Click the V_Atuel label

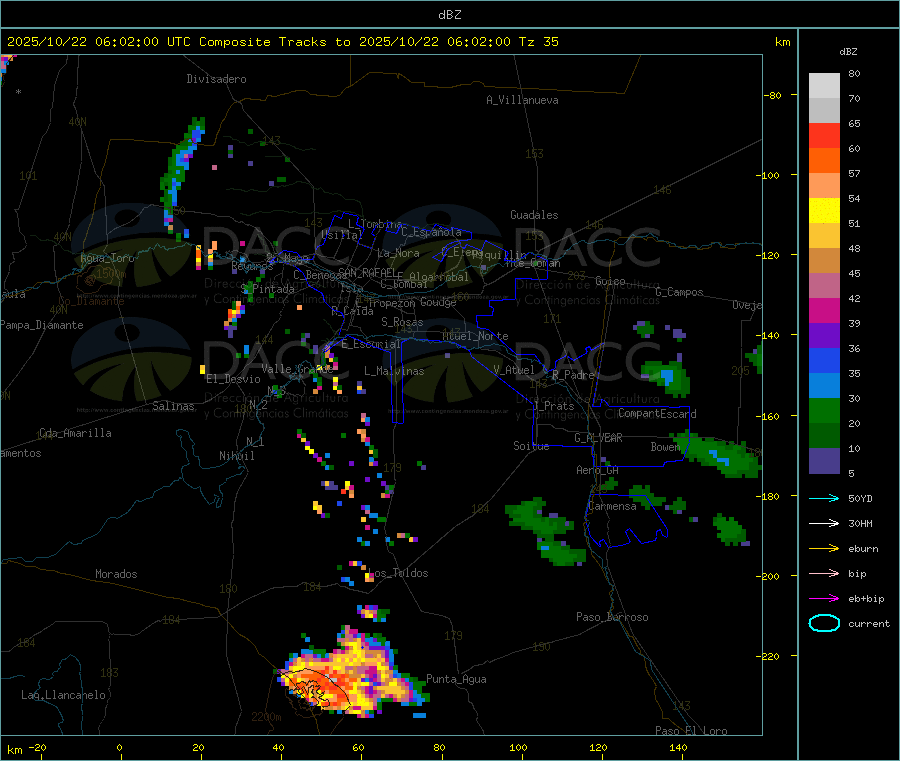point(514,370)
